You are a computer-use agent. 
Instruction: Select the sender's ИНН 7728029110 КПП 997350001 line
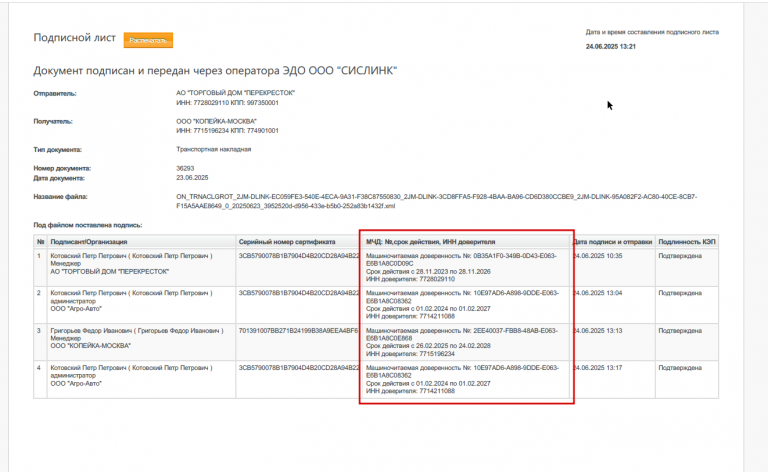tap(227, 103)
